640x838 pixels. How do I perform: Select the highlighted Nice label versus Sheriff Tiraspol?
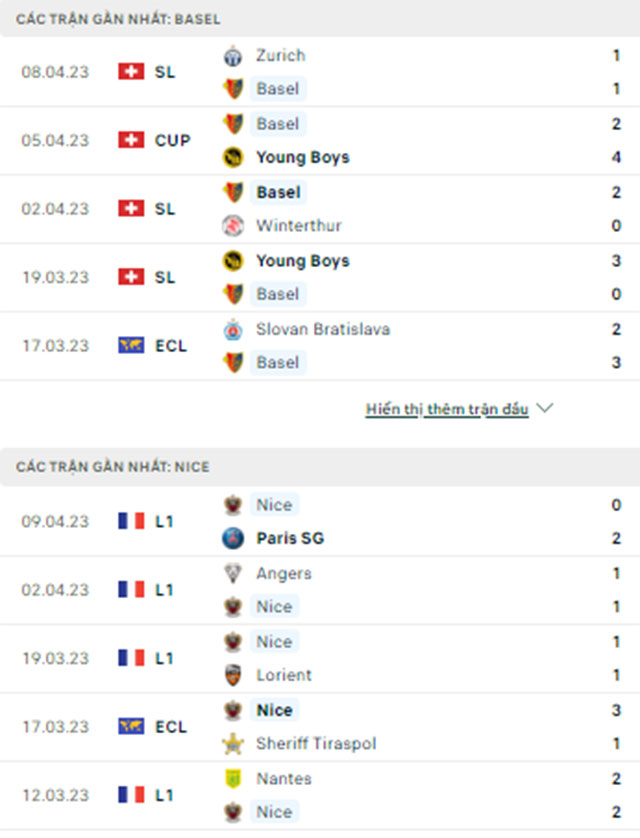(x=275, y=710)
